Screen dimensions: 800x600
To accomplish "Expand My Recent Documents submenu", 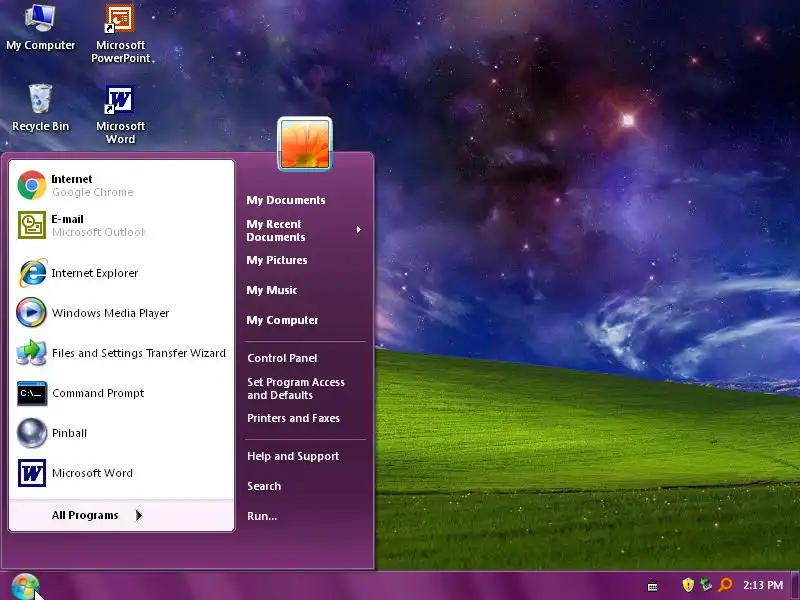I will (305, 230).
